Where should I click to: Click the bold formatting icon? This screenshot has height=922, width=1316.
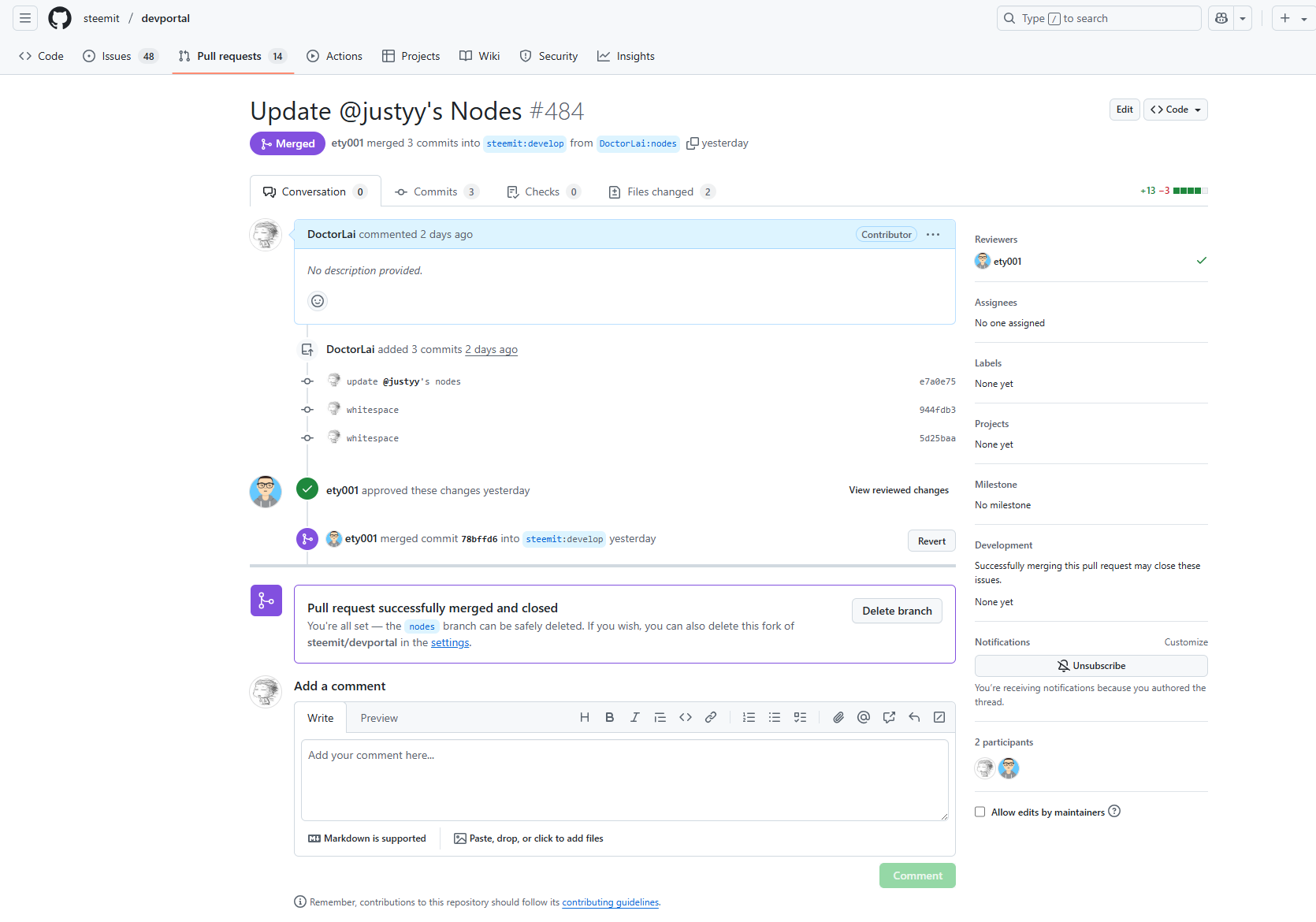pyautogui.click(x=610, y=717)
